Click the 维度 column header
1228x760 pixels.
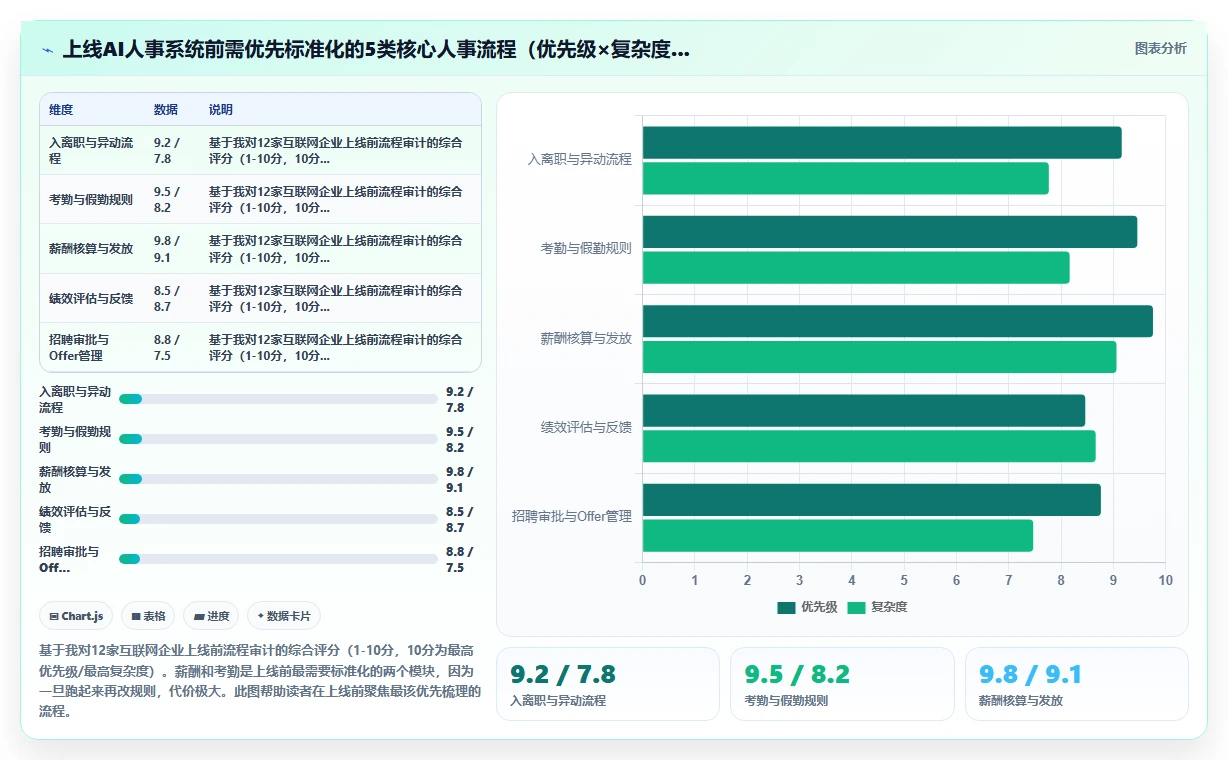point(61,110)
